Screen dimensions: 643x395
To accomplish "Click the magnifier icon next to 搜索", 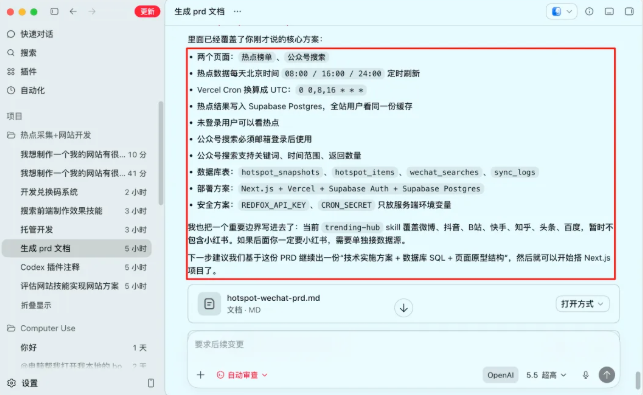I will pos(11,53).
